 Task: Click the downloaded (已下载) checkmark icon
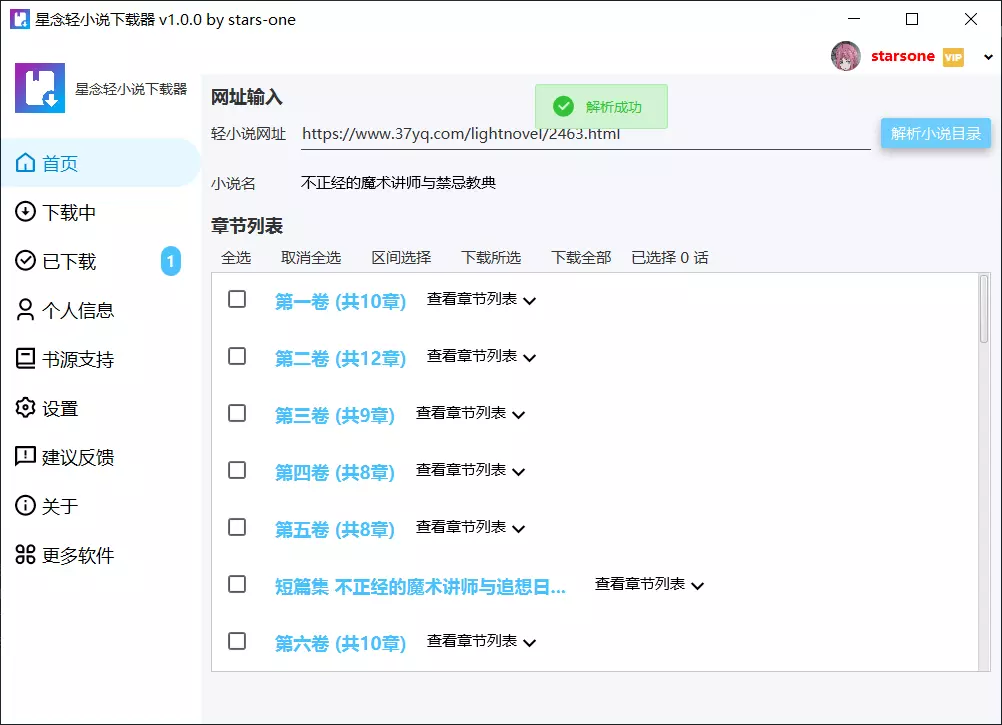coord(25,261)
